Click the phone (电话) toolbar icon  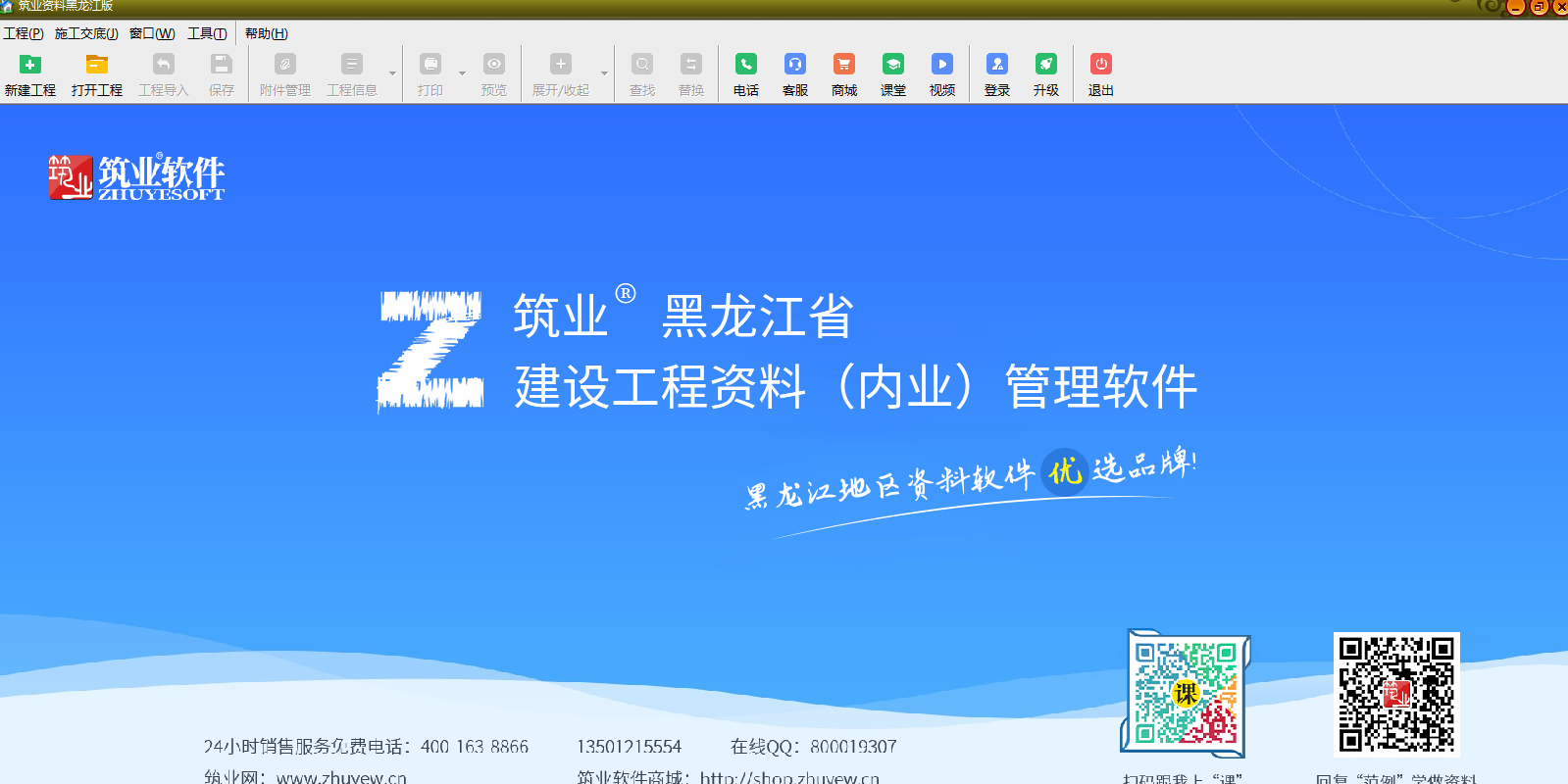[746, 65]
